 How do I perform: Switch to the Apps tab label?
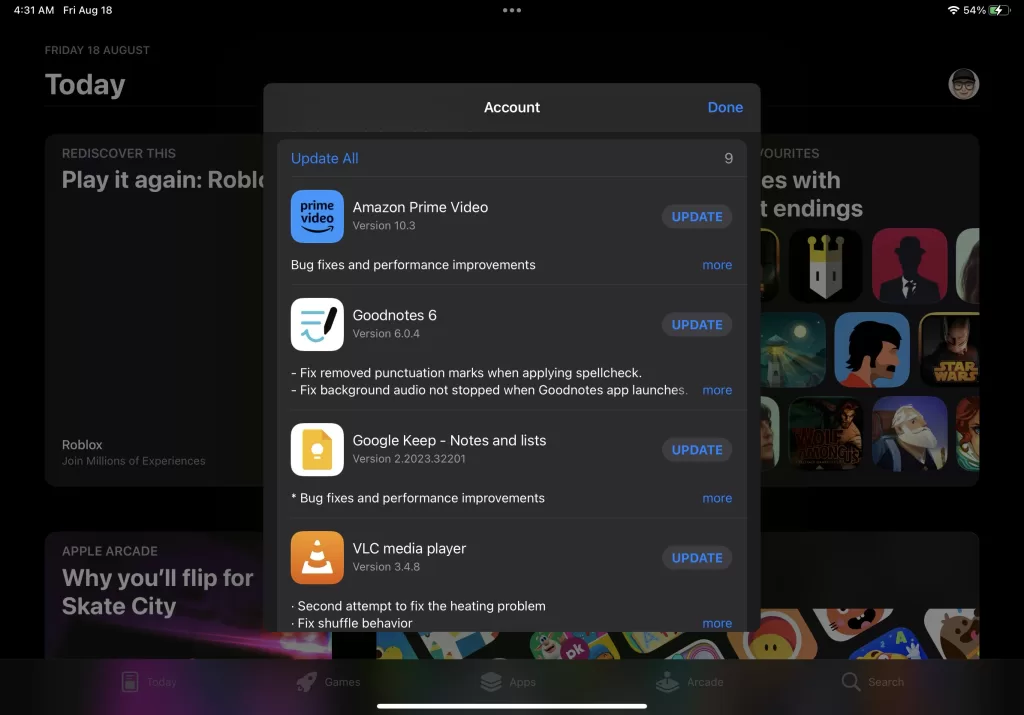pyautogui.click(x=522, y=682)
